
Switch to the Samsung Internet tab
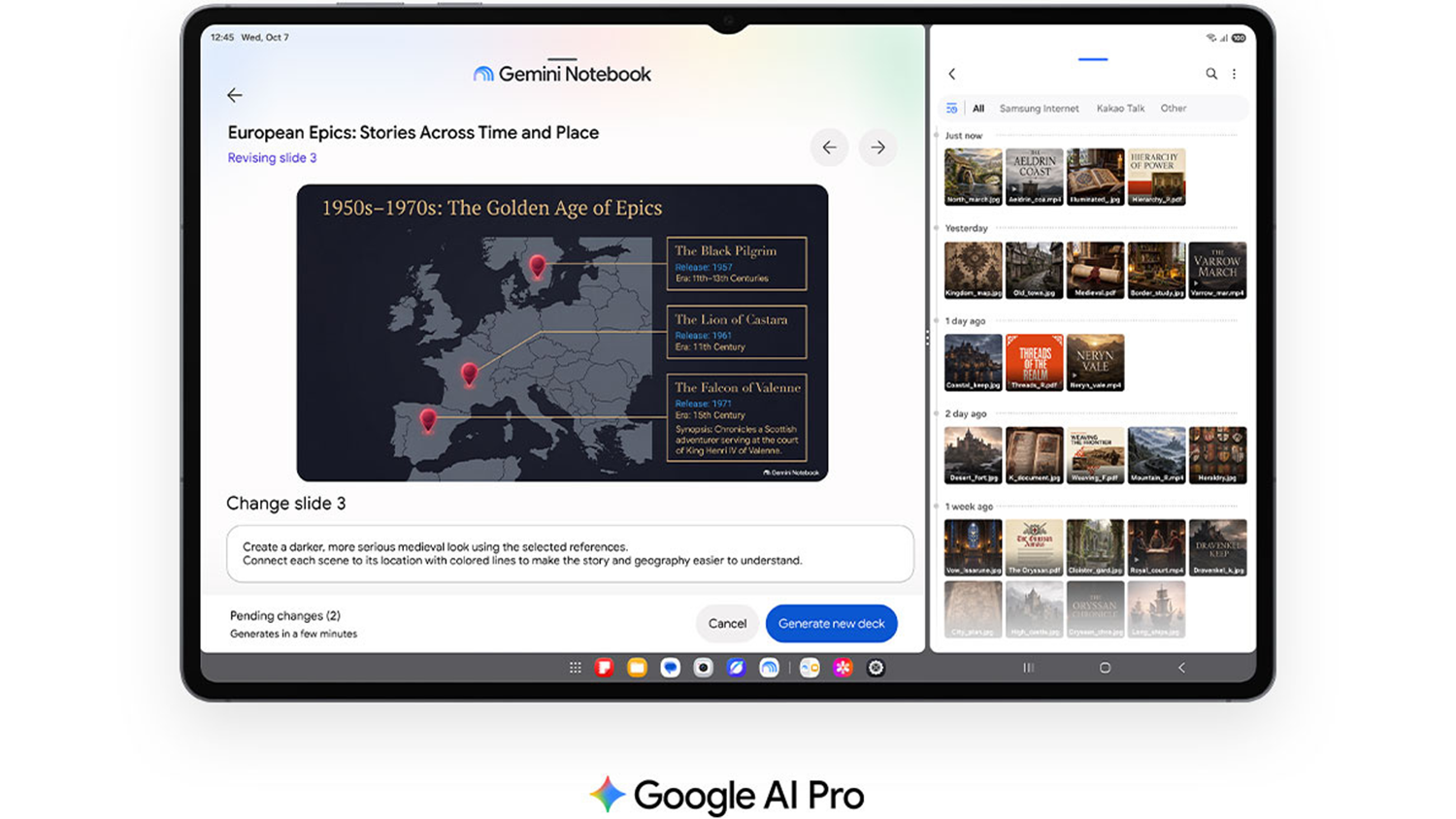[1039, 109]
